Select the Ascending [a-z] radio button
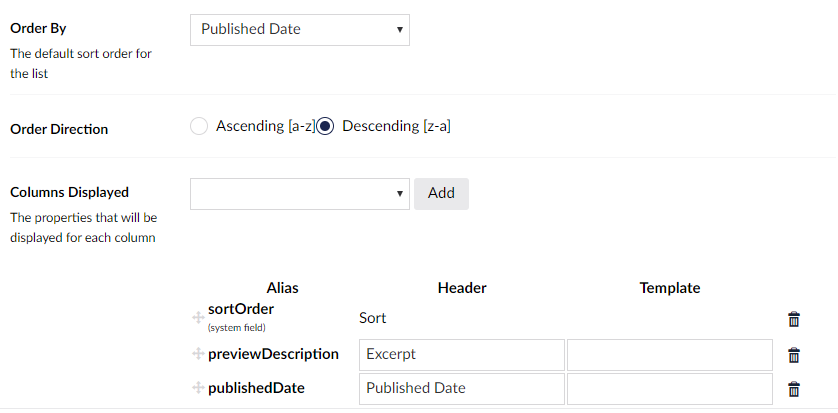 click(199, 126)
